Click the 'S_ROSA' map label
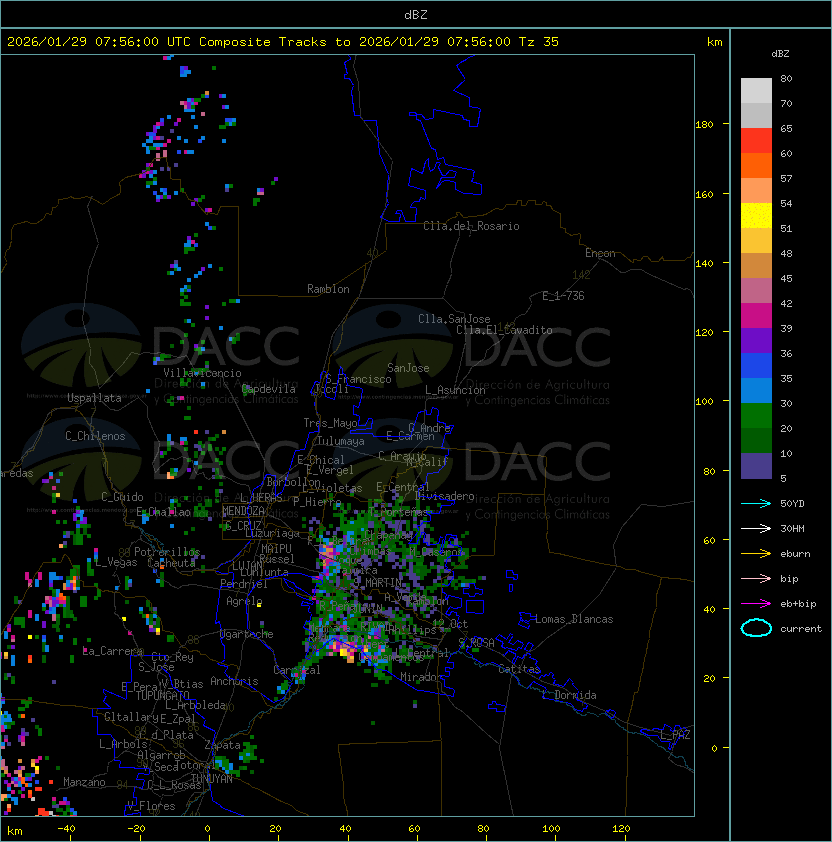 click(x=476, y=643)
